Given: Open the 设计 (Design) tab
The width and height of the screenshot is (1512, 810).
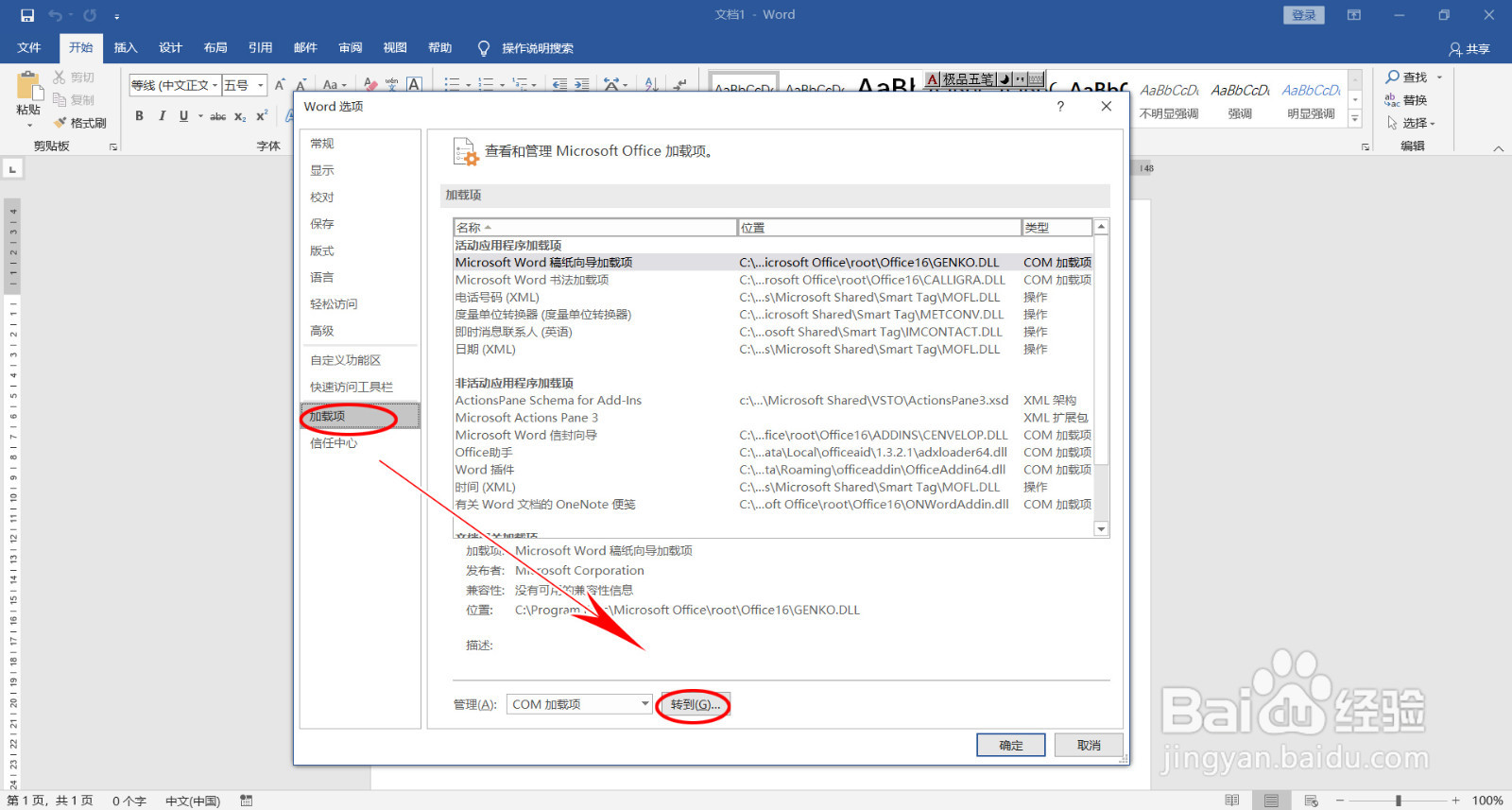Looking at the screenshot, I should [170, 48].
